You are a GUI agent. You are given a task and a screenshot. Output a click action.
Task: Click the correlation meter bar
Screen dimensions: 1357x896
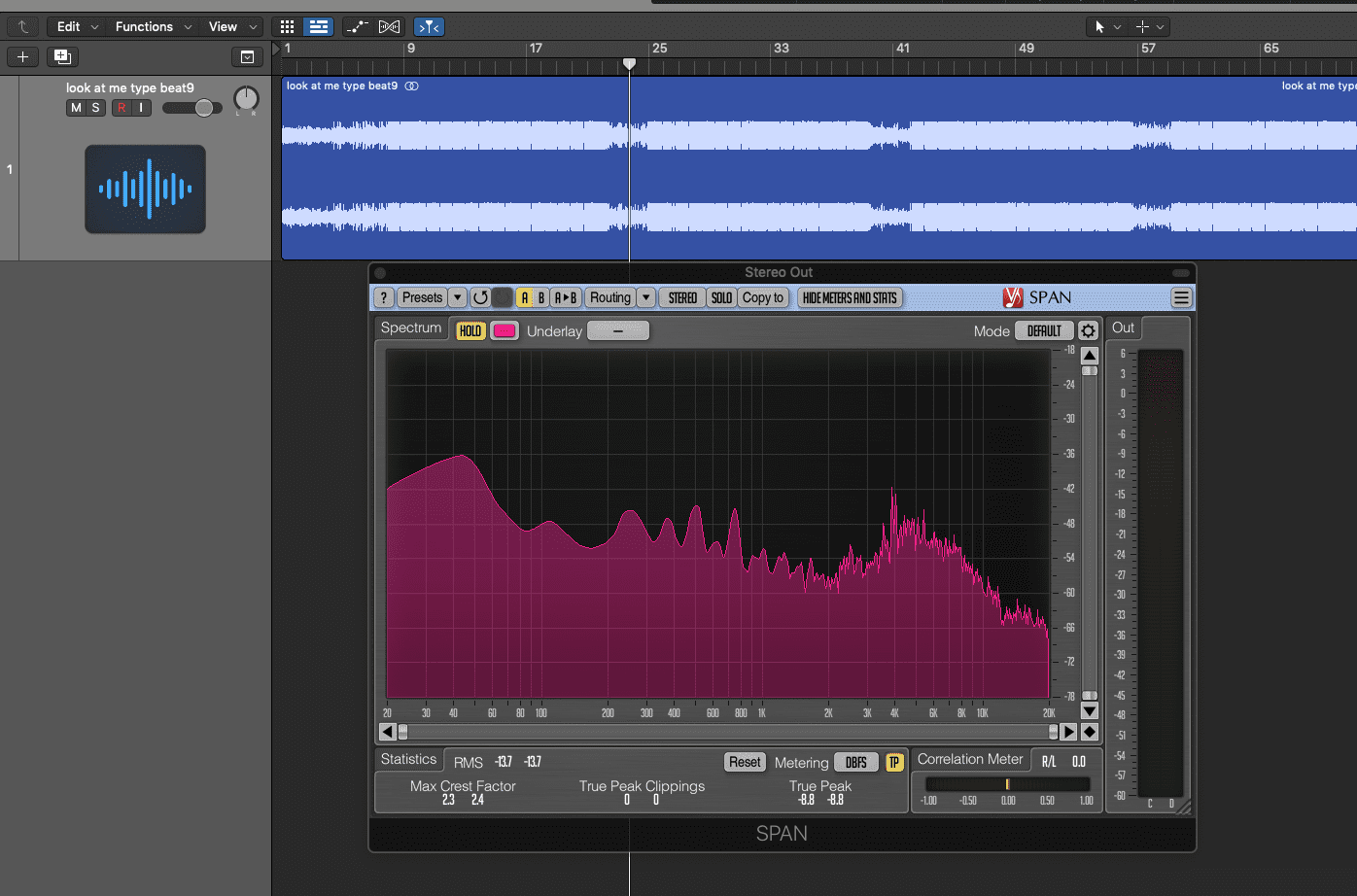(1007, 783)
